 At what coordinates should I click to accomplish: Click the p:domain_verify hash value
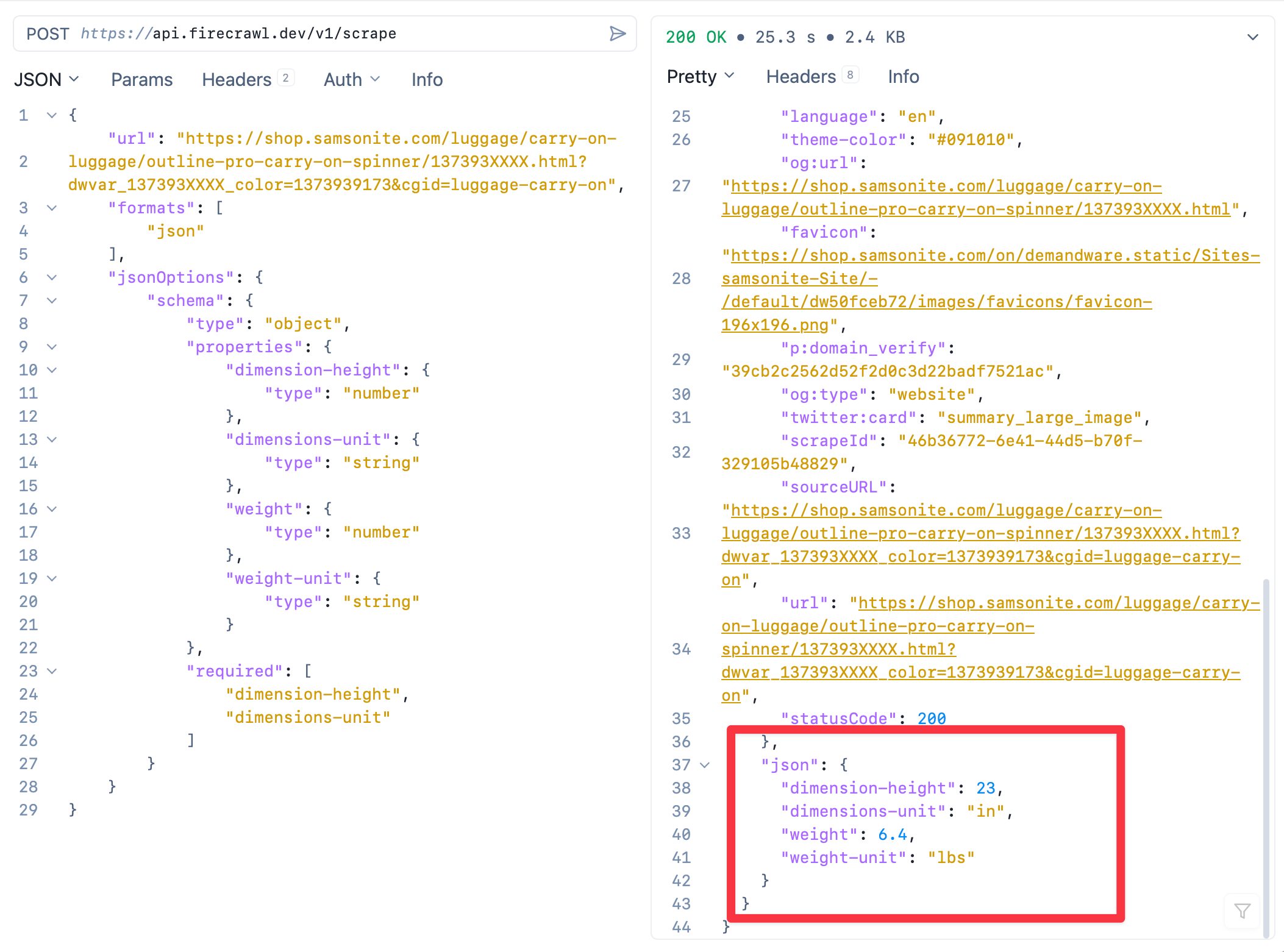point(888,371)
